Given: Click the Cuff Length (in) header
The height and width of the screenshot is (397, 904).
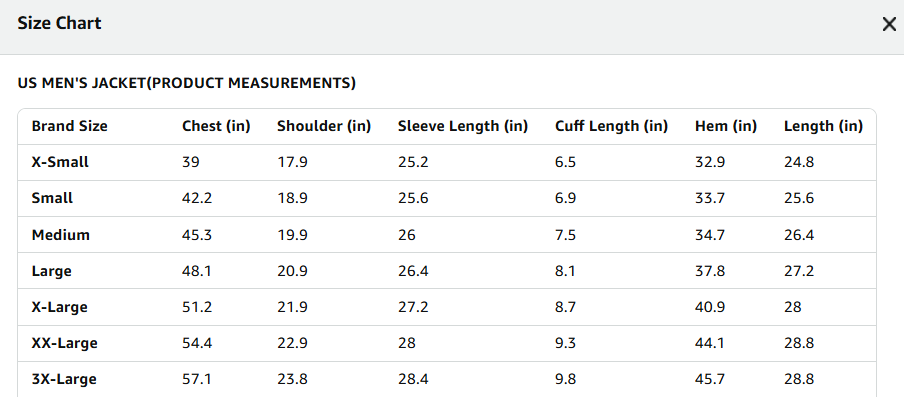Looking at the screenshot, I should pyautogui.click(x=611, y=126).
